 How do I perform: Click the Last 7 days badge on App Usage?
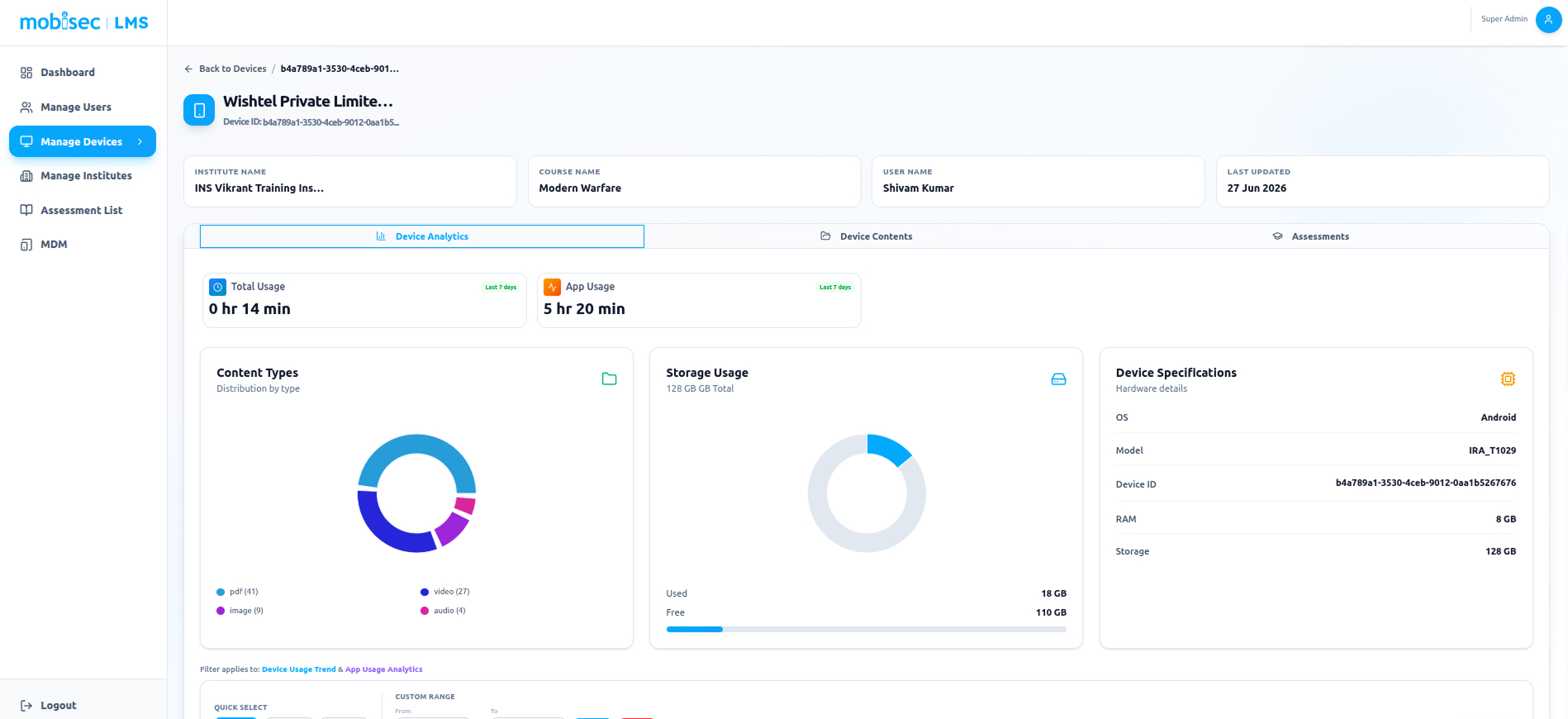click(835, 287)
